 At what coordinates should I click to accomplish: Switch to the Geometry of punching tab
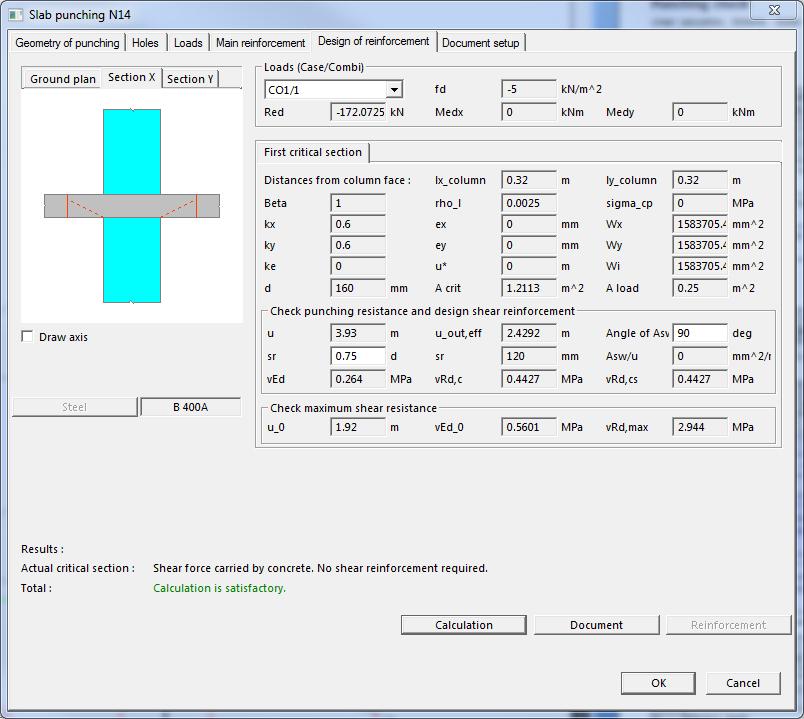(67, 43)
